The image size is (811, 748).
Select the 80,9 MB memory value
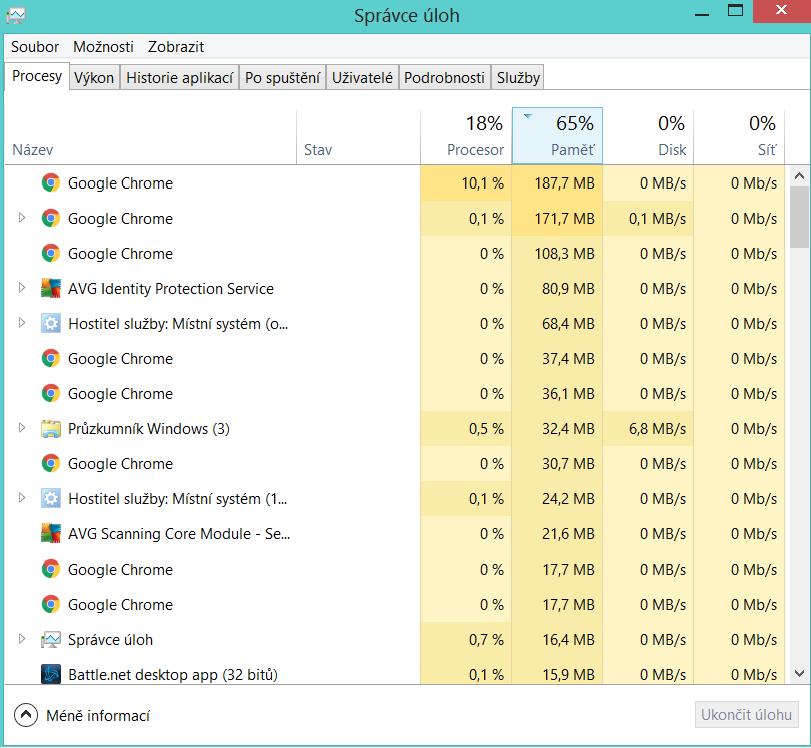pos(558,289)
